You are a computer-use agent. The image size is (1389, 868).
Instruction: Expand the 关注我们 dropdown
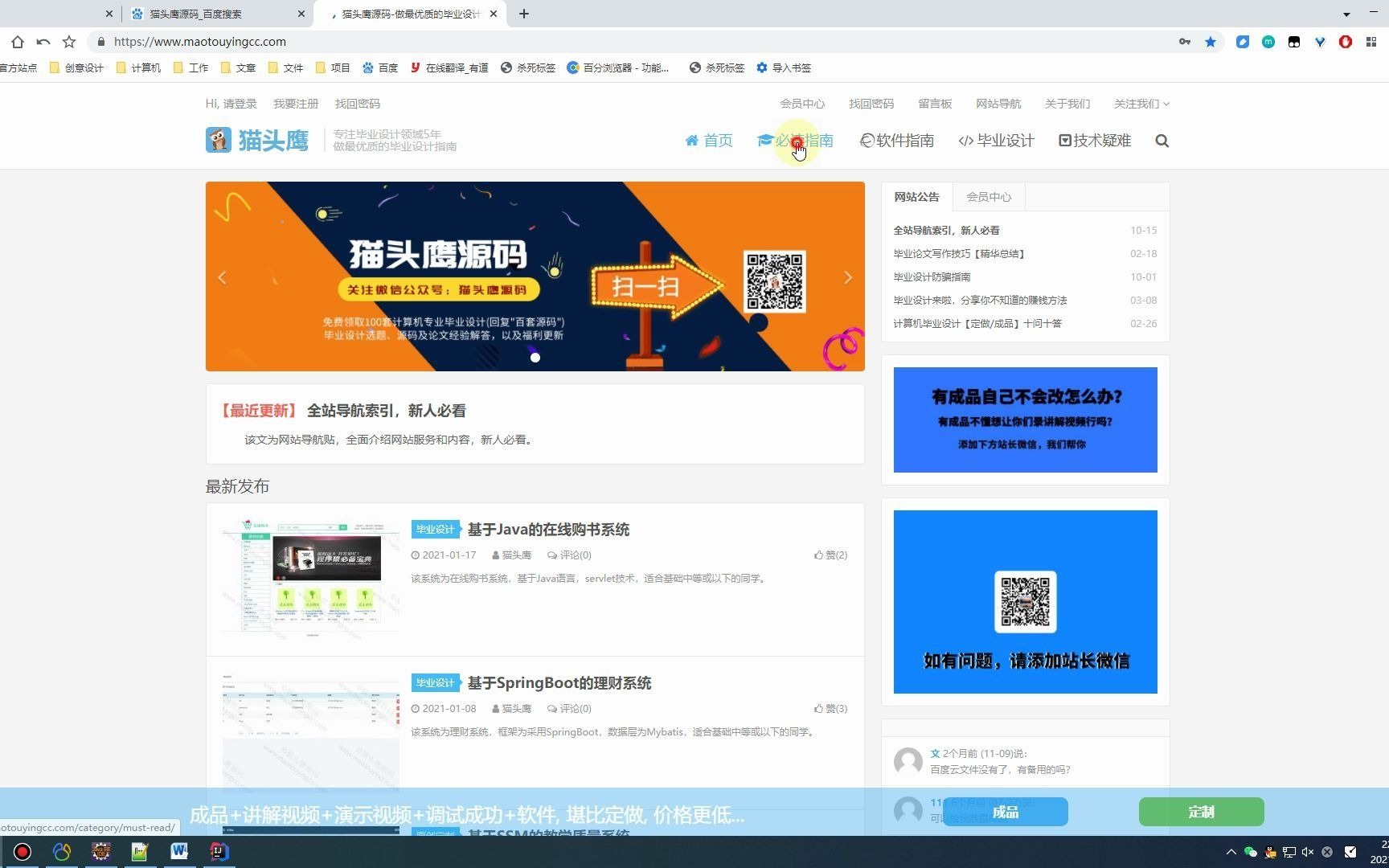[x=1141, y=104]
